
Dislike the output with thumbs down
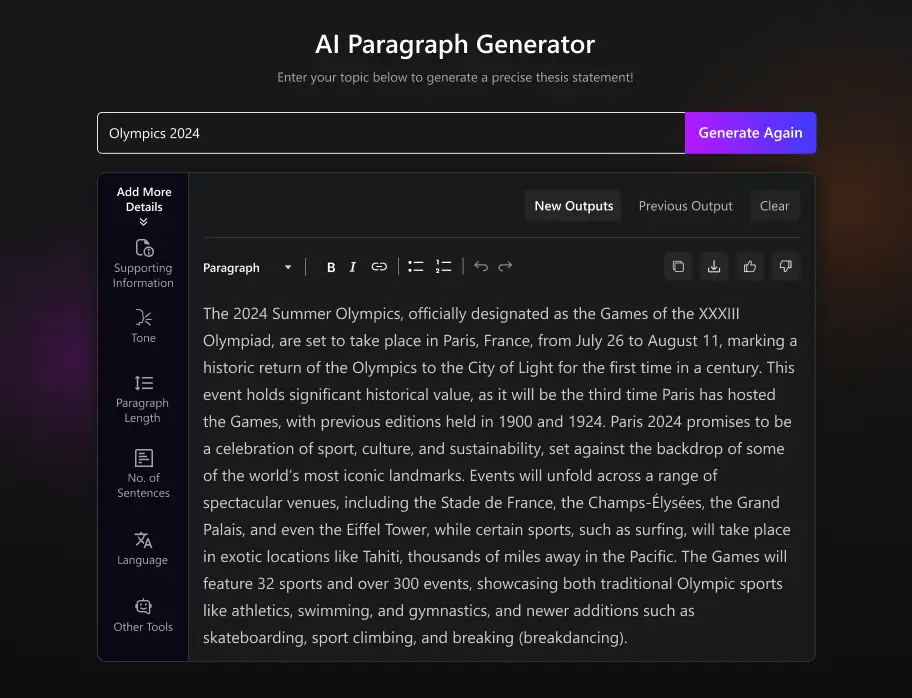point(786,266)
